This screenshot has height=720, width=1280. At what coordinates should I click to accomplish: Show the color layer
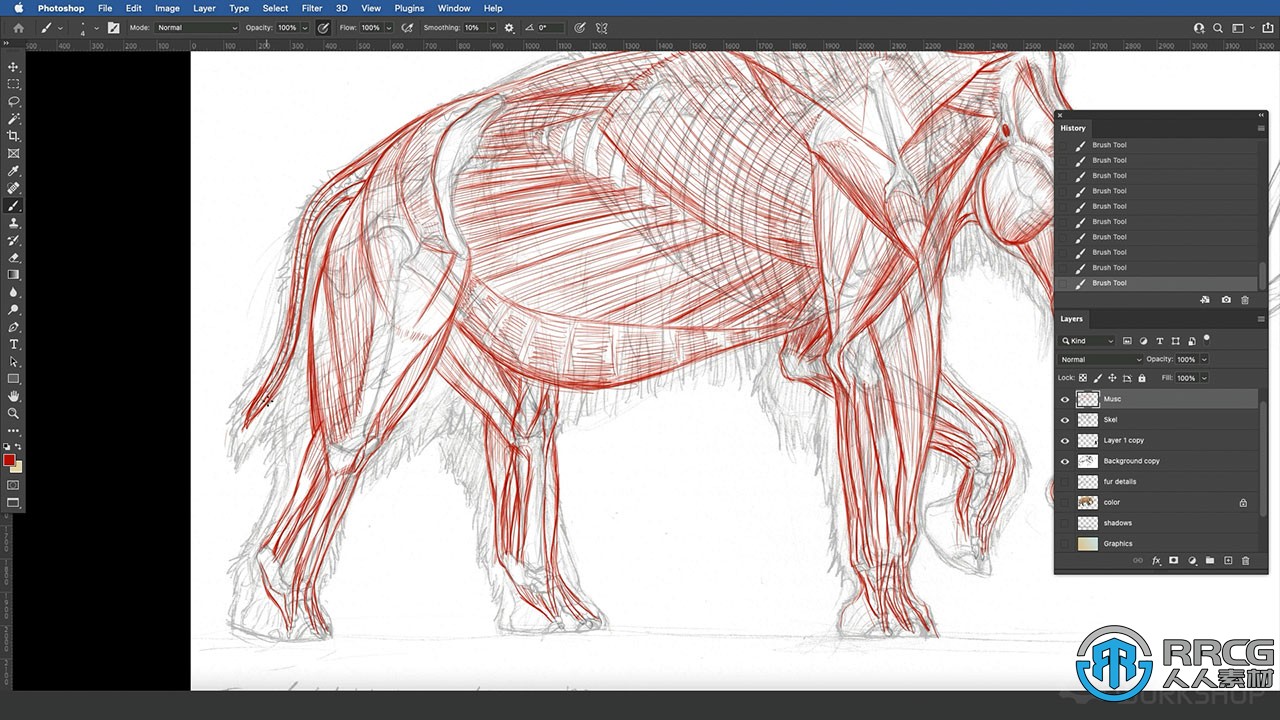click(x=1065, y=502)
